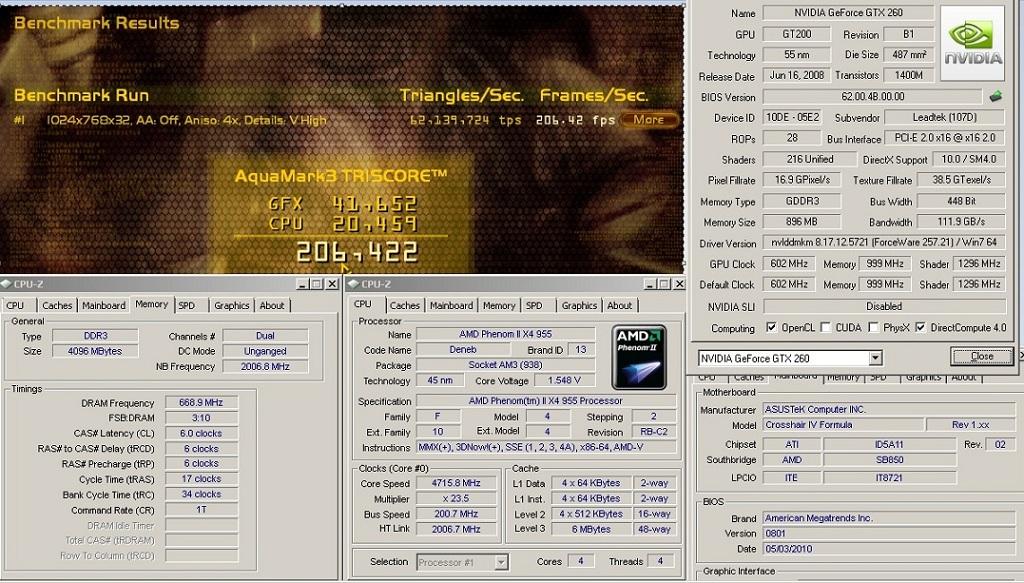Open the SPD tab in middle CPU-Z

pos(534,305)
